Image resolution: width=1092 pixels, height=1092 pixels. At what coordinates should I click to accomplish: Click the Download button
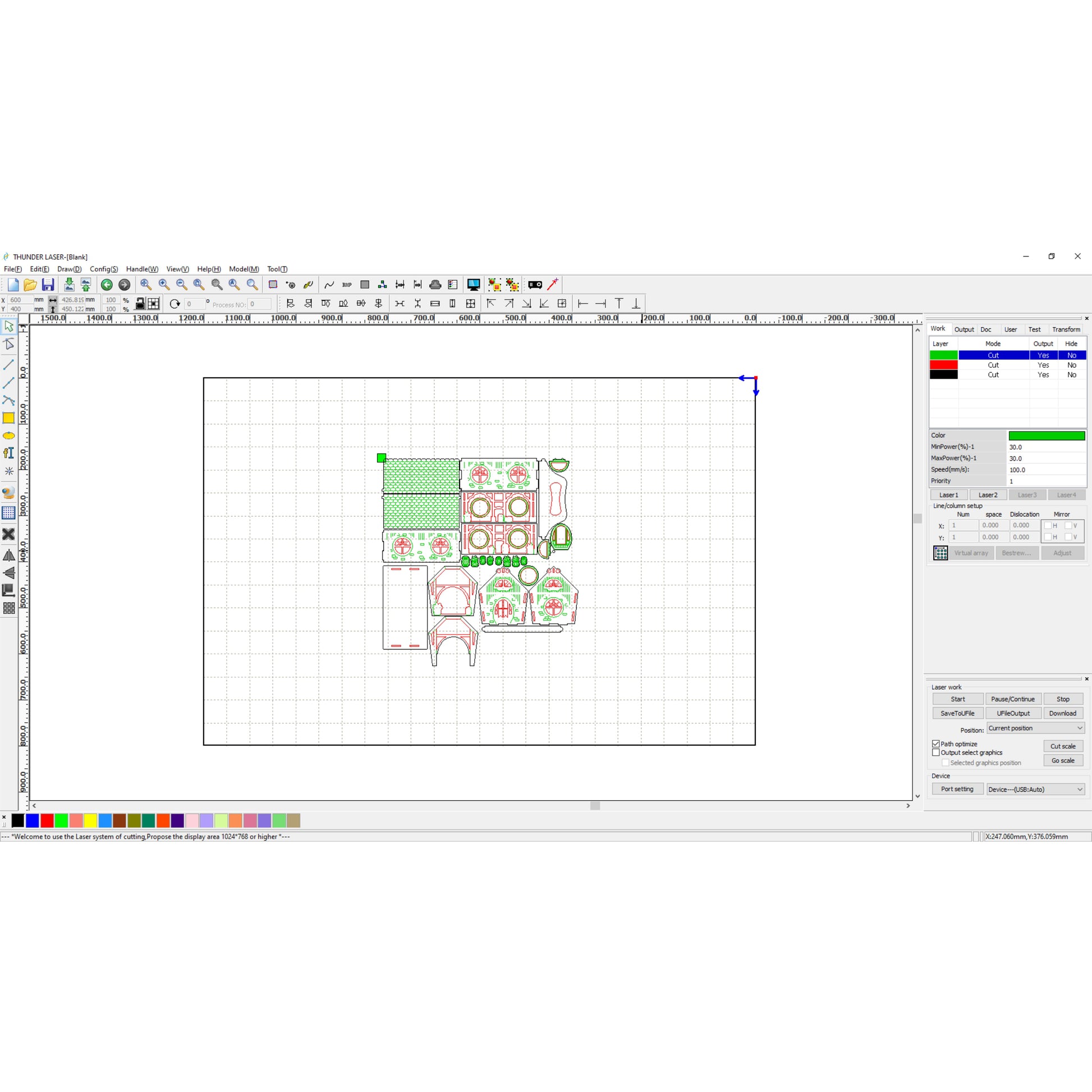[x=1063, y=713]
